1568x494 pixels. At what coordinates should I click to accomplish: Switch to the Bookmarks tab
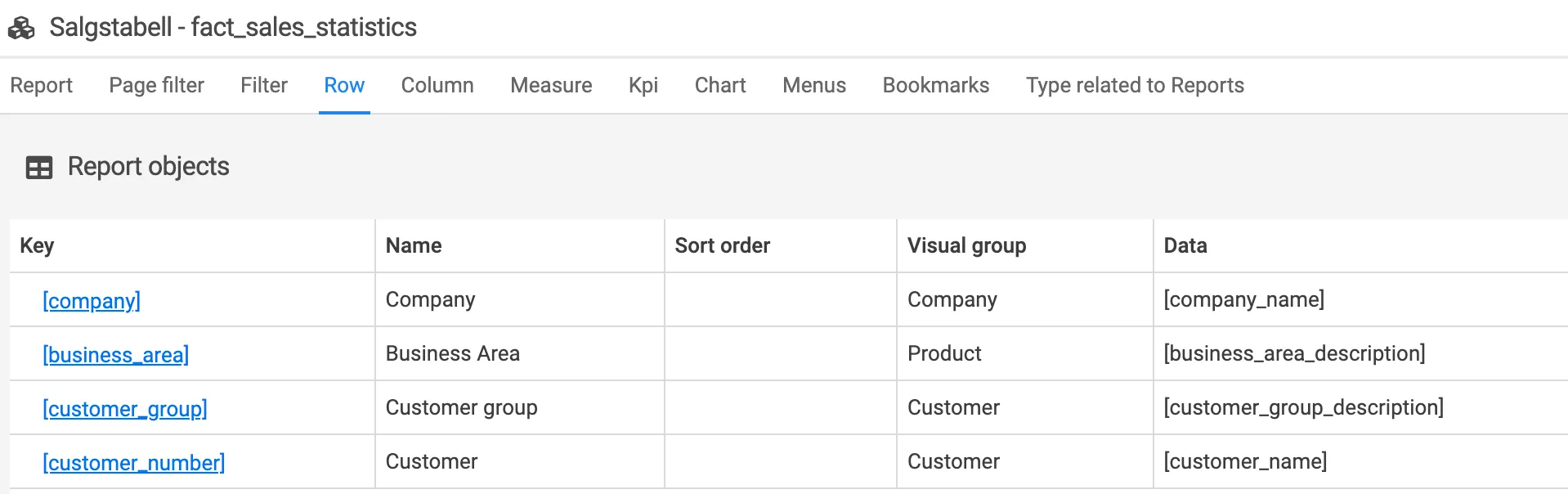[935, 85]
